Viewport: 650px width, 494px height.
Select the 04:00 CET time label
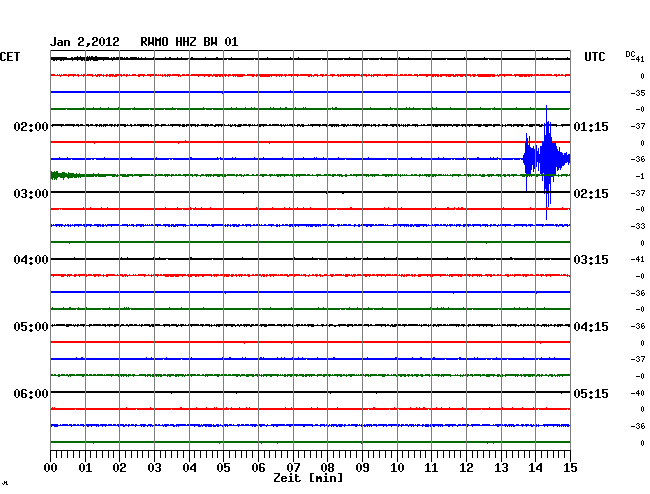[31, 260]
